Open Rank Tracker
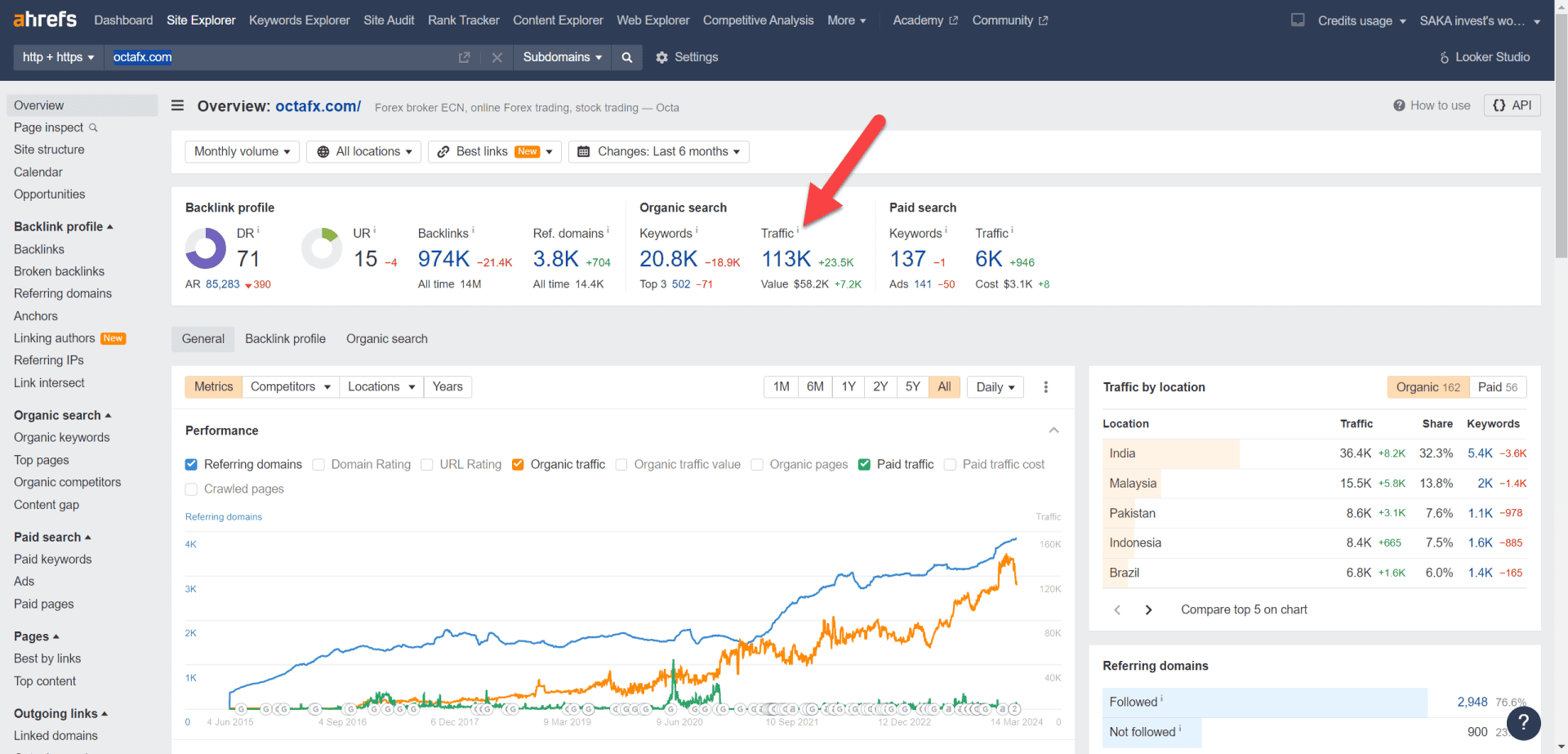 pos(463,20)
